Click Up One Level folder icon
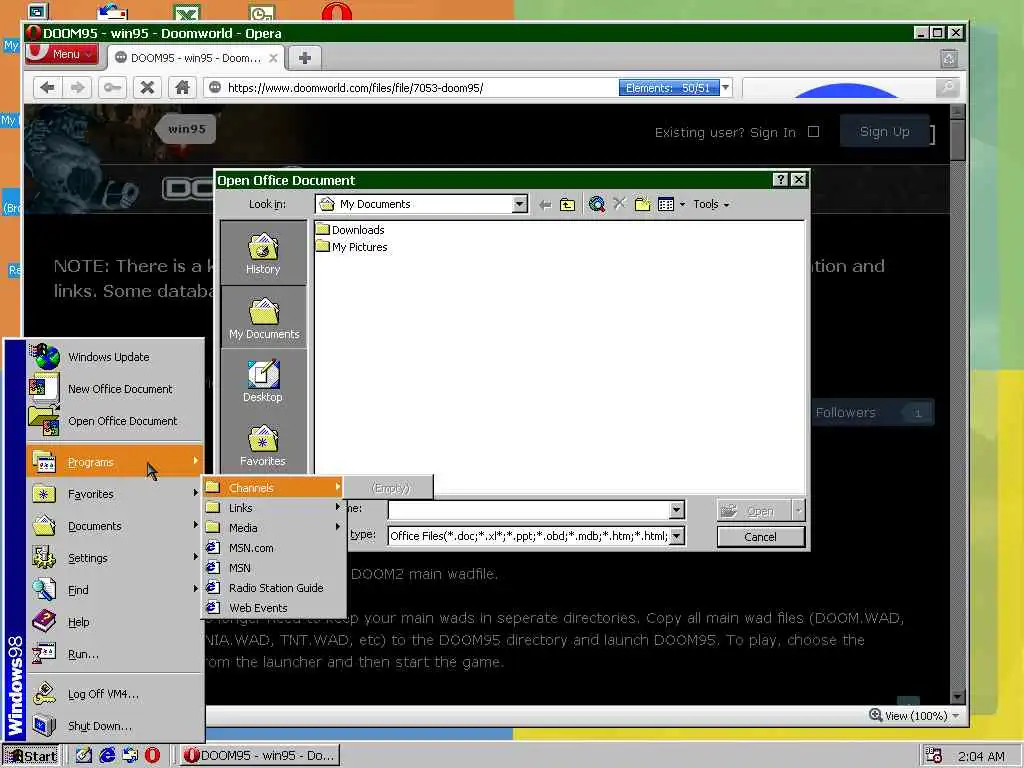 tap(568, 205)
